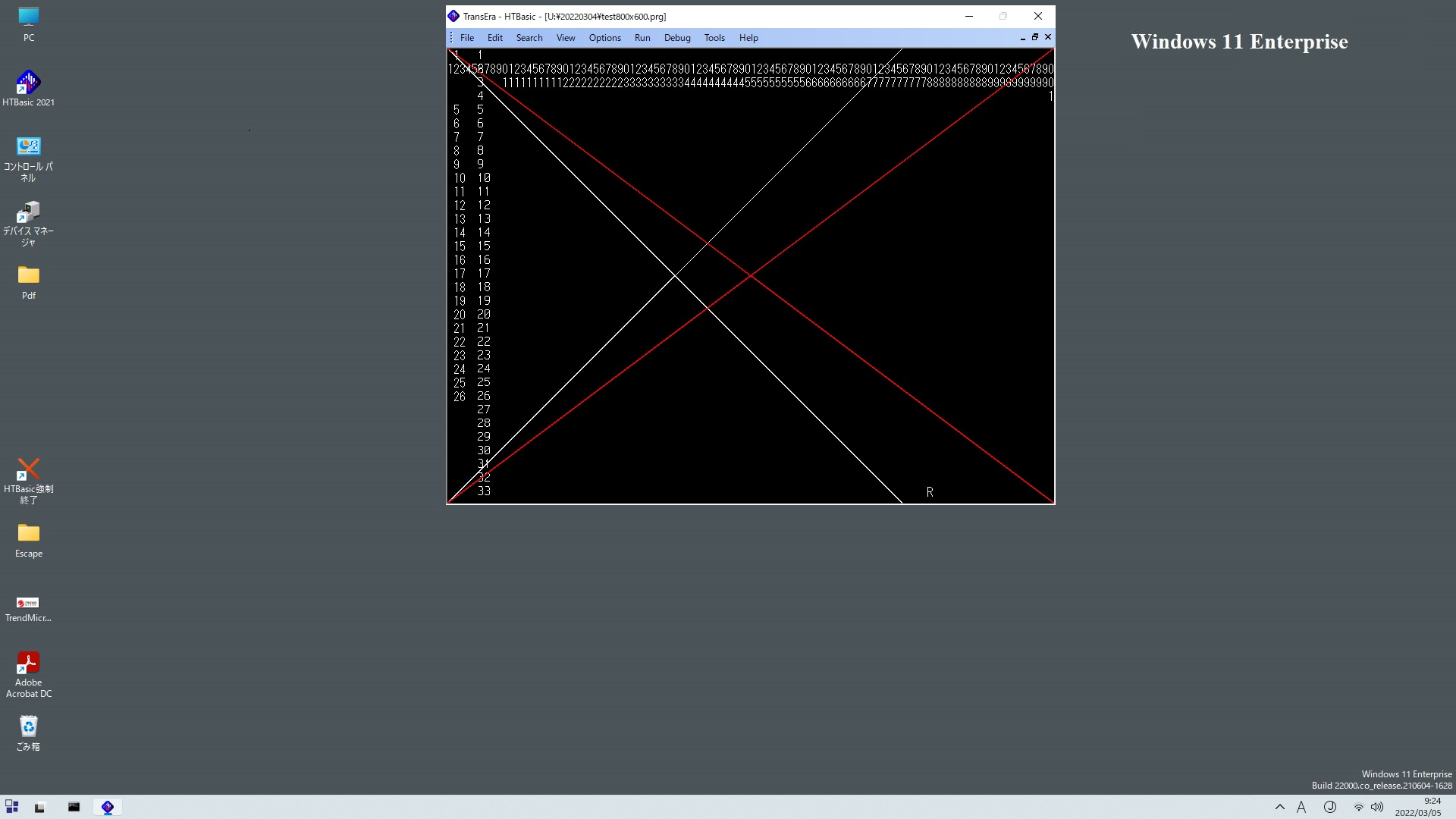Open the Search menu

[529, 38]
